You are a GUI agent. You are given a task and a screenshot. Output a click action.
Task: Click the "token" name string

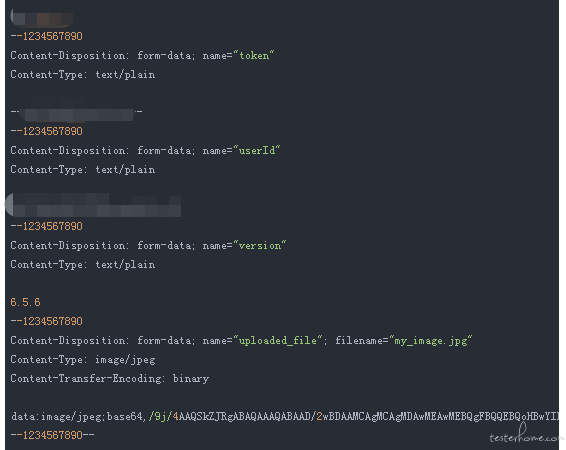(x=254, y=56)
